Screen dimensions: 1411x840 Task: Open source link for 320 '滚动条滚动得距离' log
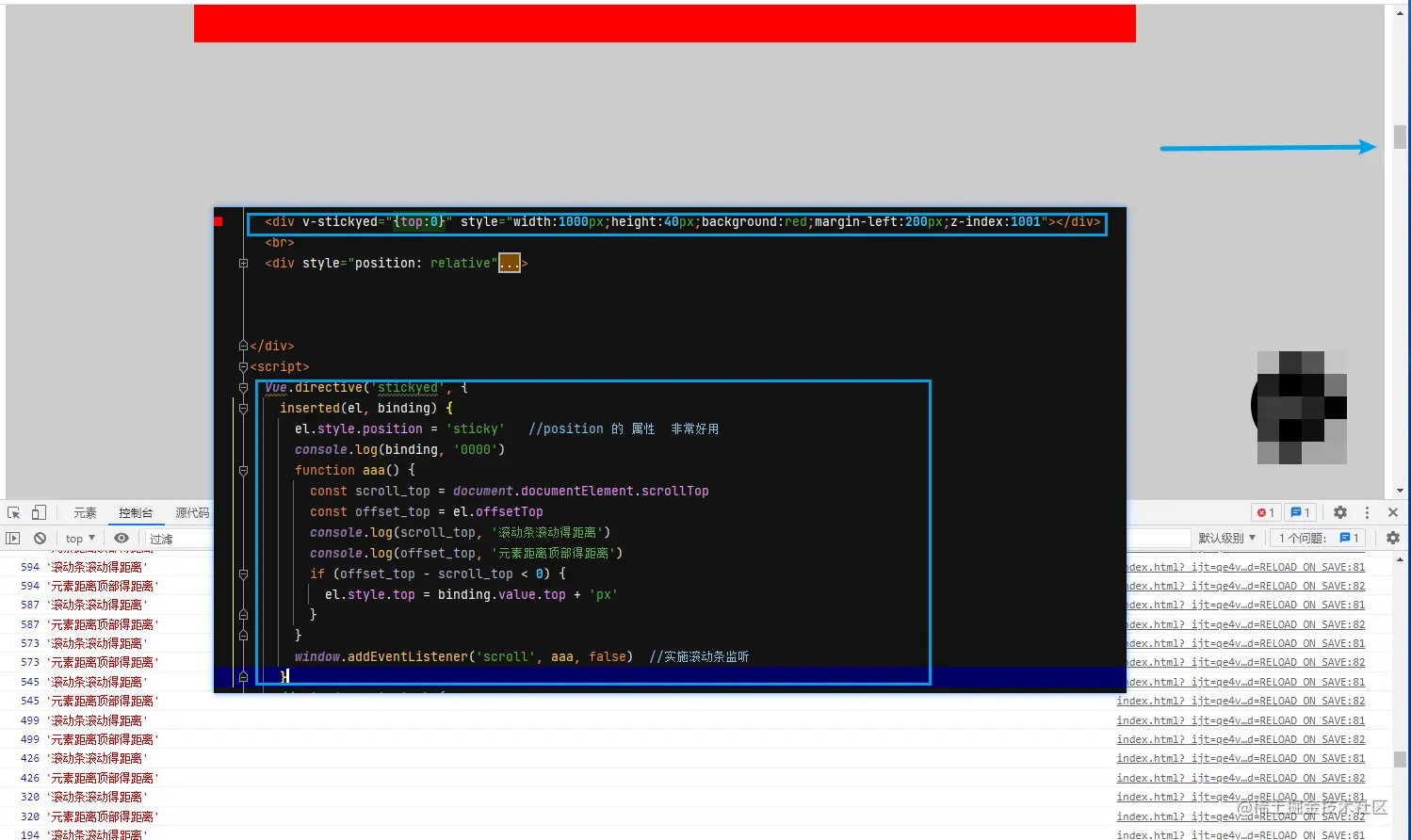coord(1241,797)
